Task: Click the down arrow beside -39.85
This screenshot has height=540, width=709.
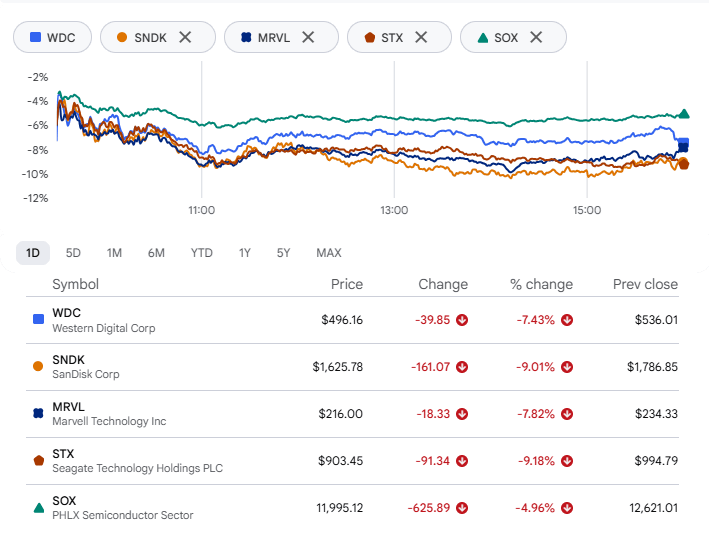Action: pyautogui.click(x=462, y=320)
